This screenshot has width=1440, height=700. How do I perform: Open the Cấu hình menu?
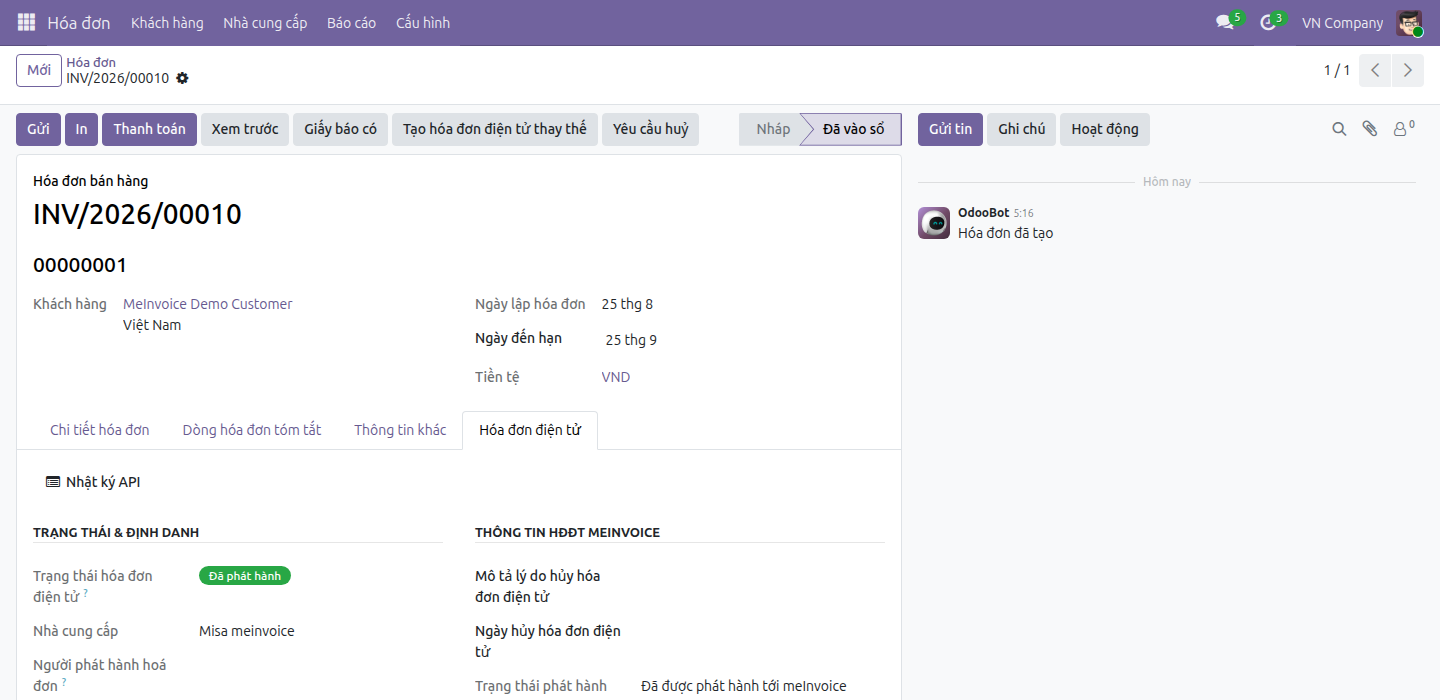tap(423, 22)
